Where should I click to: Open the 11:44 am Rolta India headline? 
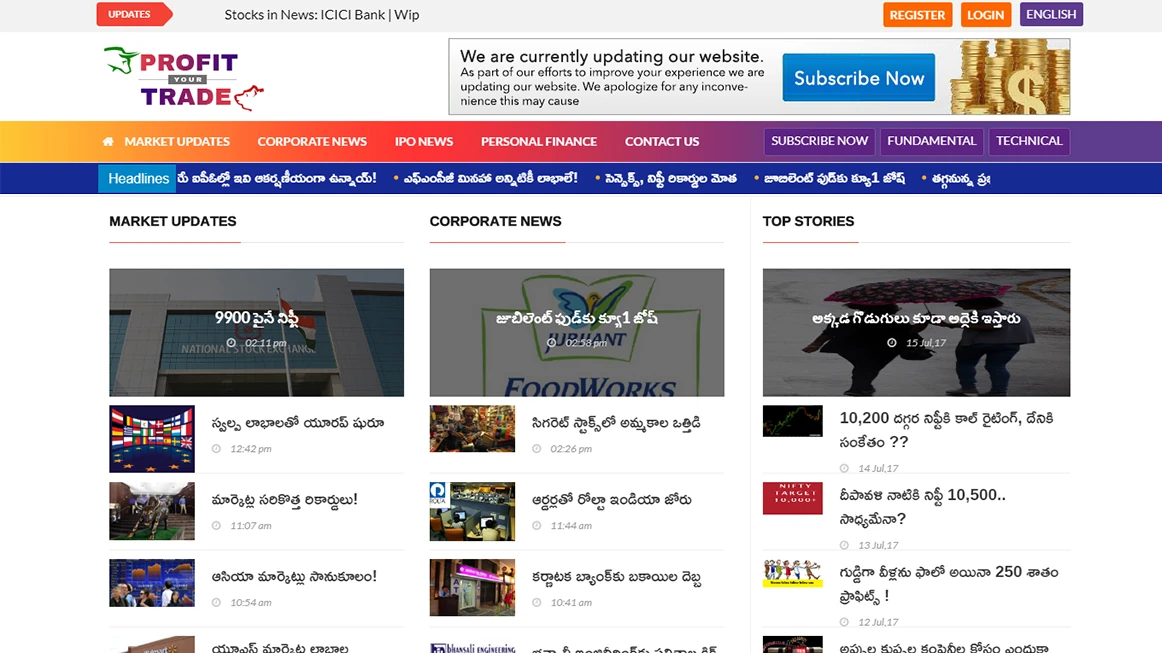[x=611, y=500]
